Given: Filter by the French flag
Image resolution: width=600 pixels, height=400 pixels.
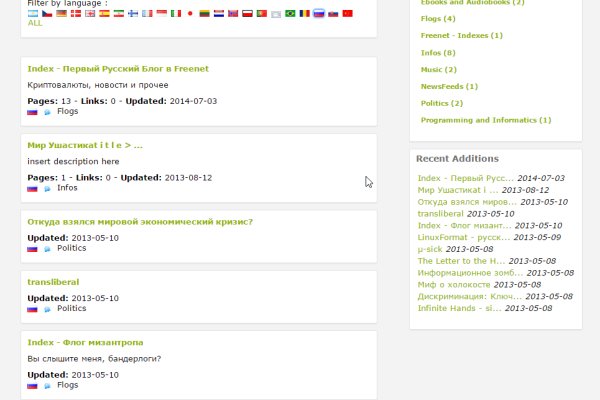Looking at the screenshot, I should [x=147, y=13].
